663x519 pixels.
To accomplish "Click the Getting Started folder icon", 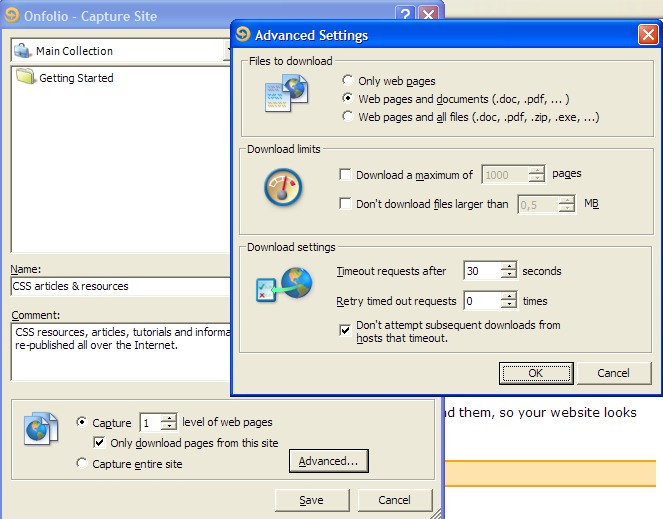I will pyautogui.click(x=25, y=78).
